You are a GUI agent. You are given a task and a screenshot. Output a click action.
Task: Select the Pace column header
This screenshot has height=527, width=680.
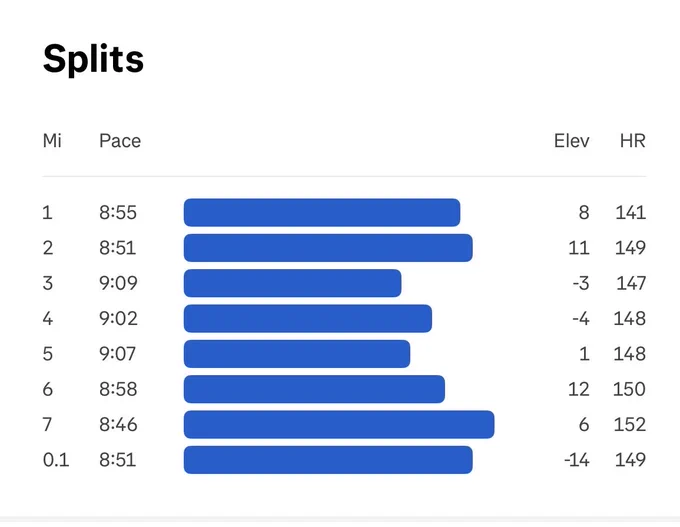[x=120, y=141]
